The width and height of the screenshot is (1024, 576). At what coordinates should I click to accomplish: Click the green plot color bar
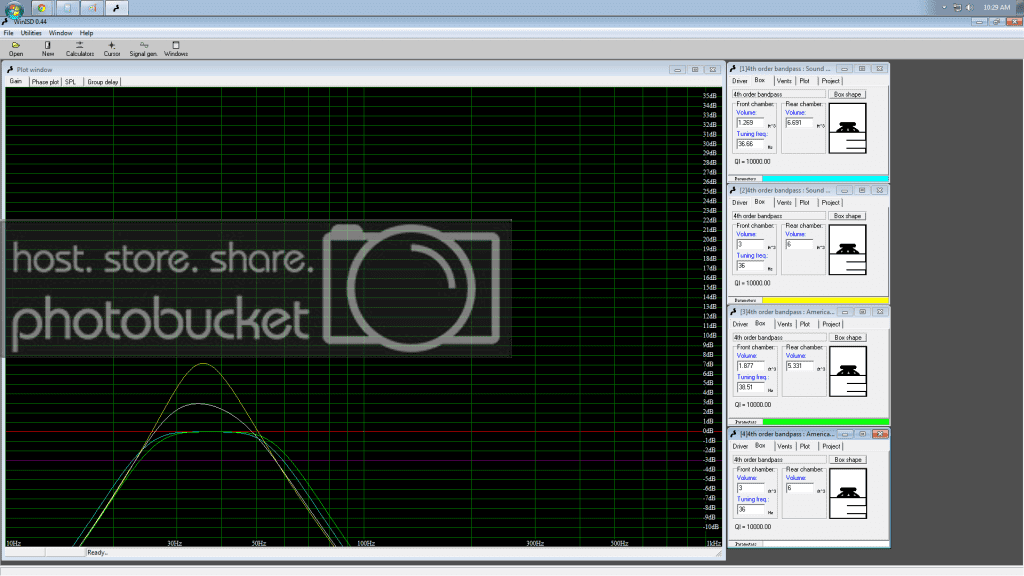click(825, 422)
